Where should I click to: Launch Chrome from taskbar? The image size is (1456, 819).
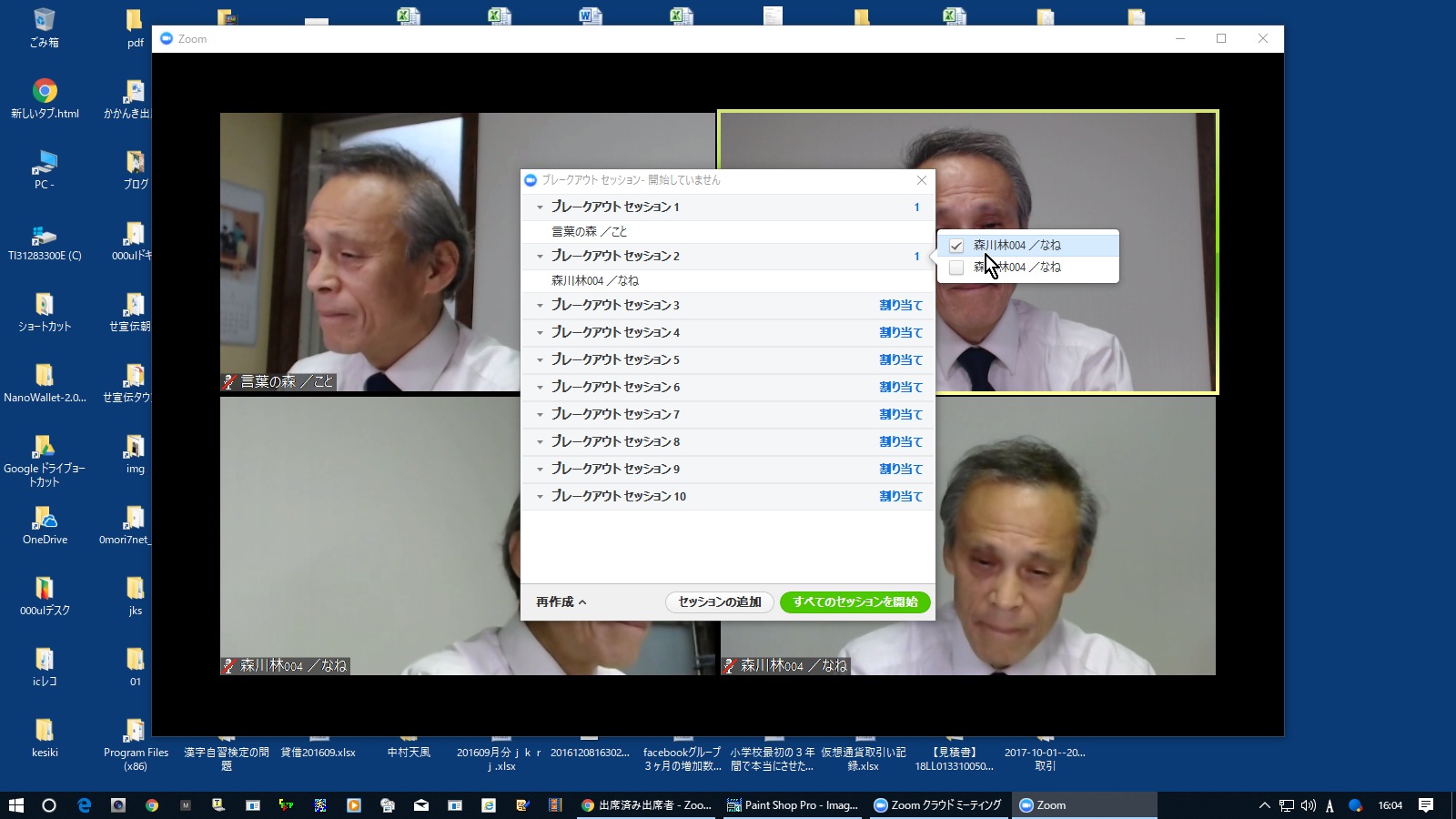point(152,805)
